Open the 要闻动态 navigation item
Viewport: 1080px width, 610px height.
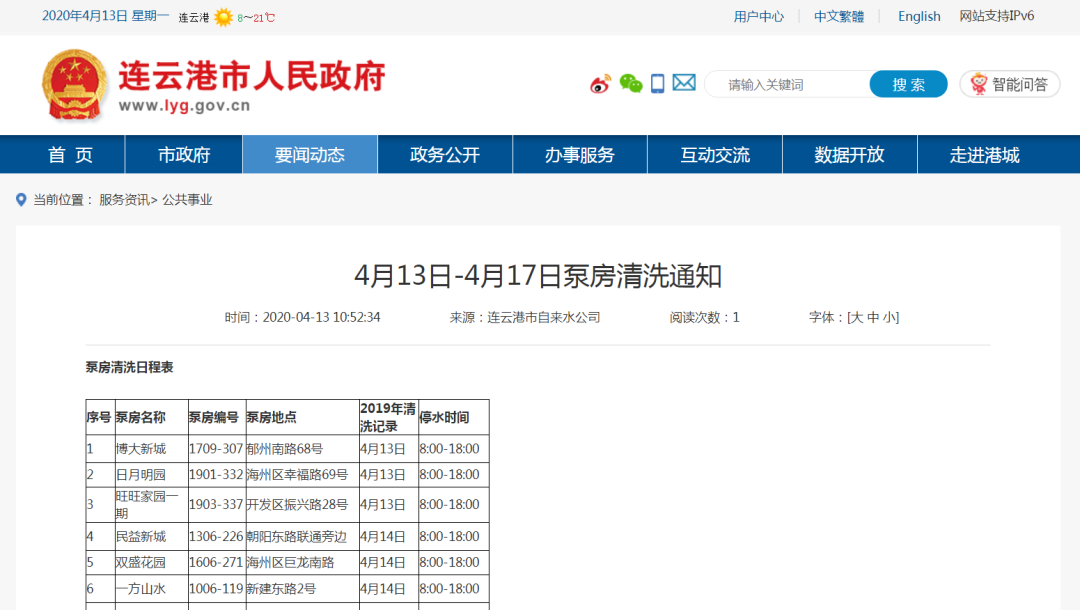(x=310, y=155)
